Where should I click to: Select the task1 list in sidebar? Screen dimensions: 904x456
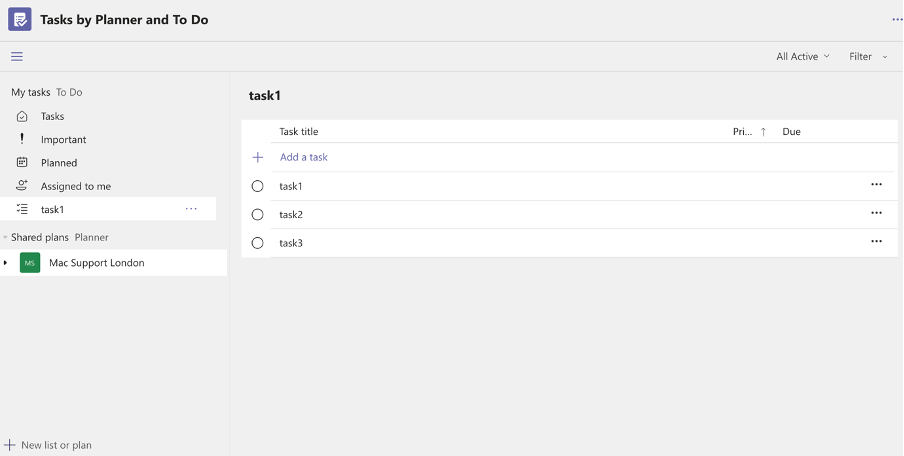(52, 209)
